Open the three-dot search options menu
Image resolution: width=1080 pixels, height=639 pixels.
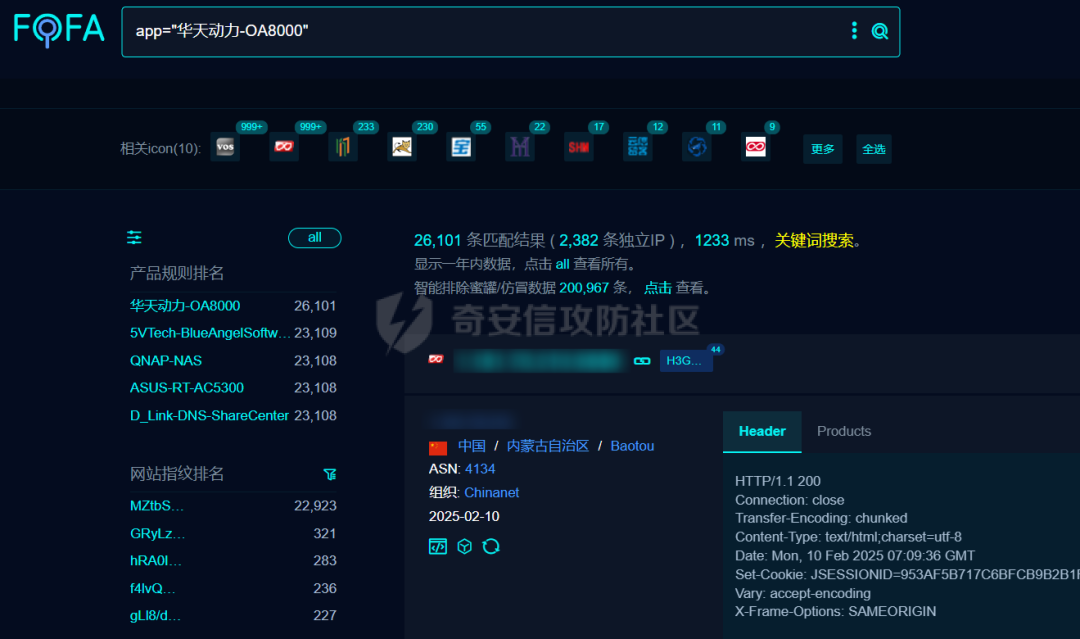pos(854,30)
